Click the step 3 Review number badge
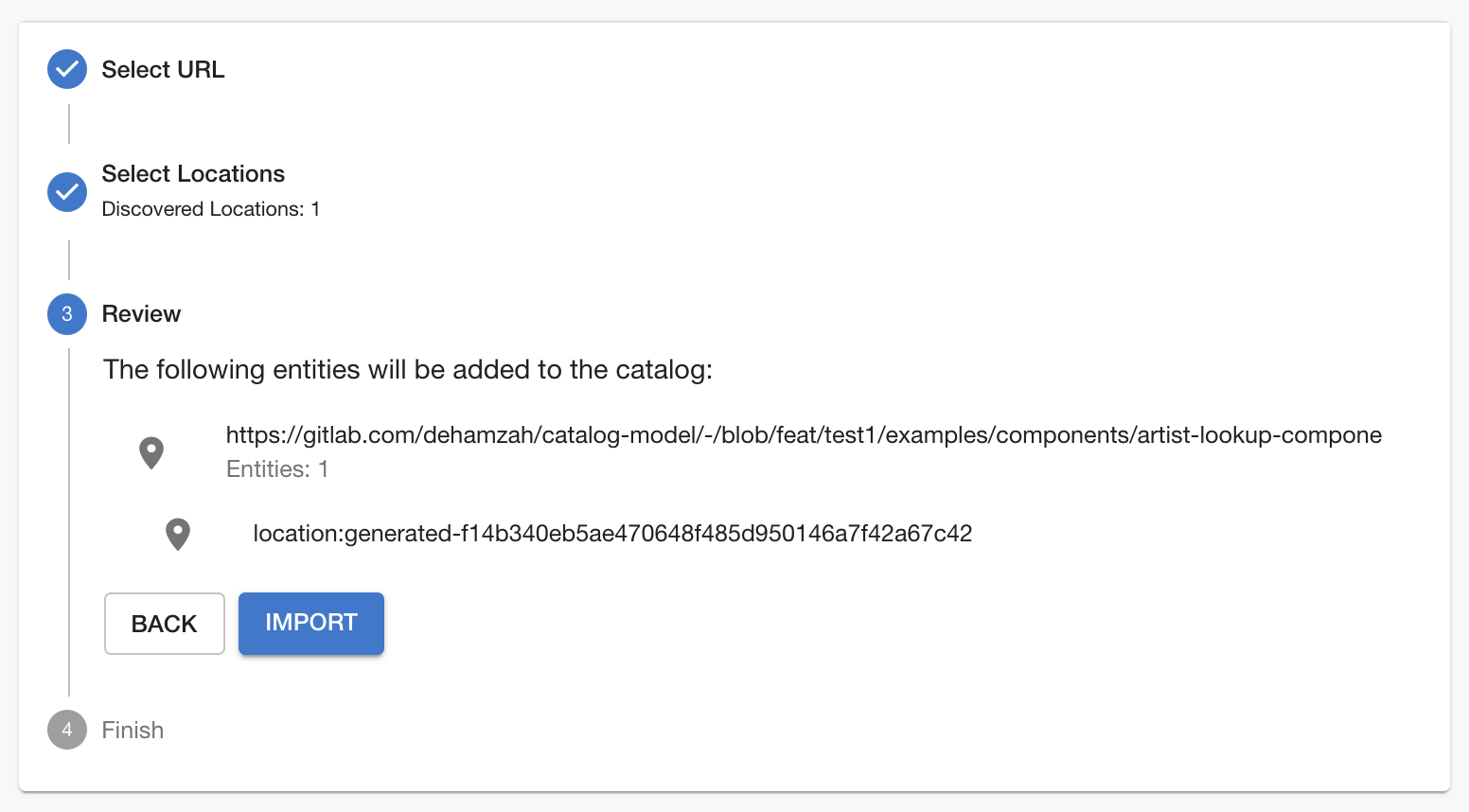Viewport: 1469px width, 812px height. coord(66,313)
